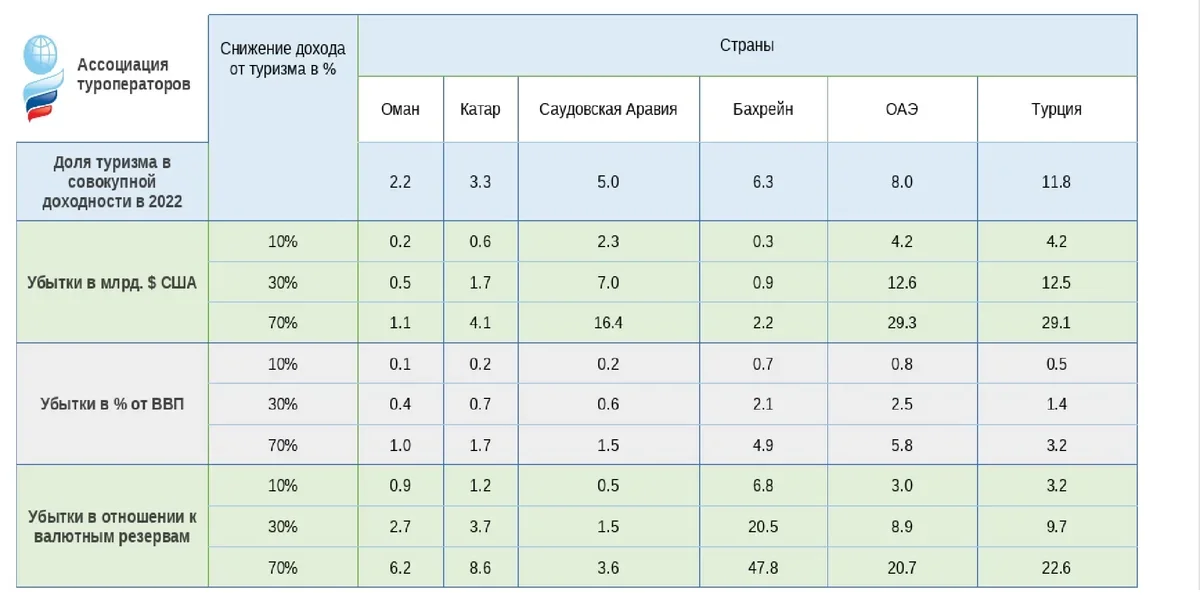Click 'Убытки в отношении к валютным резервам' header
Screen dimensions: 1200x595
click(112, 526)
